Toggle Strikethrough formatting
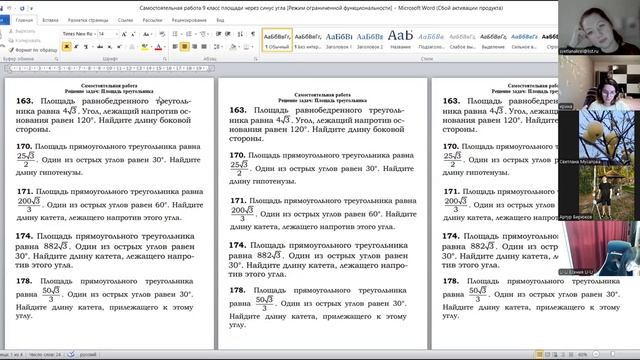640x360 pixels. (x=100, y=47)
